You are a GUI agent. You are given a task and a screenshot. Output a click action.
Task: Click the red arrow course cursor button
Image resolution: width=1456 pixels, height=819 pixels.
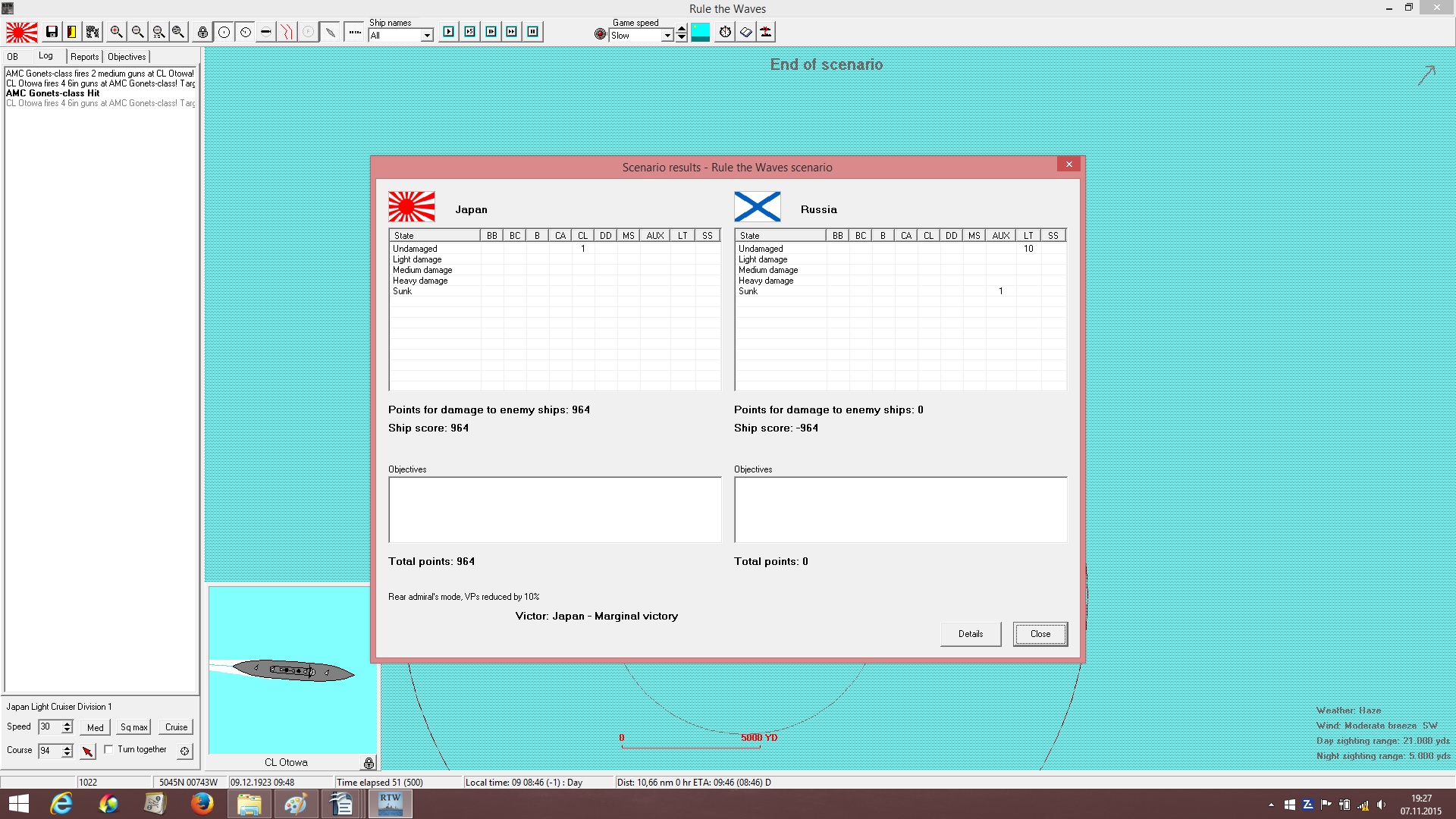click(x=88, y=751)
